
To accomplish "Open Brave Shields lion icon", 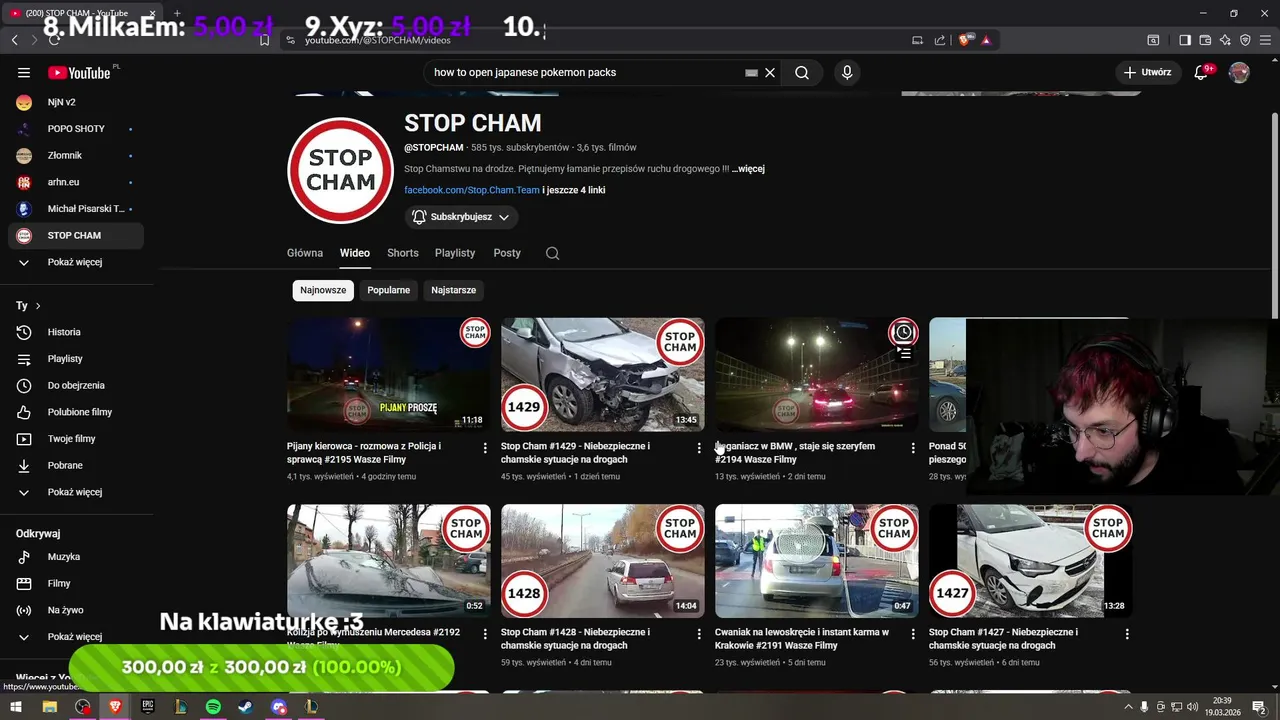I will (964, 40).
